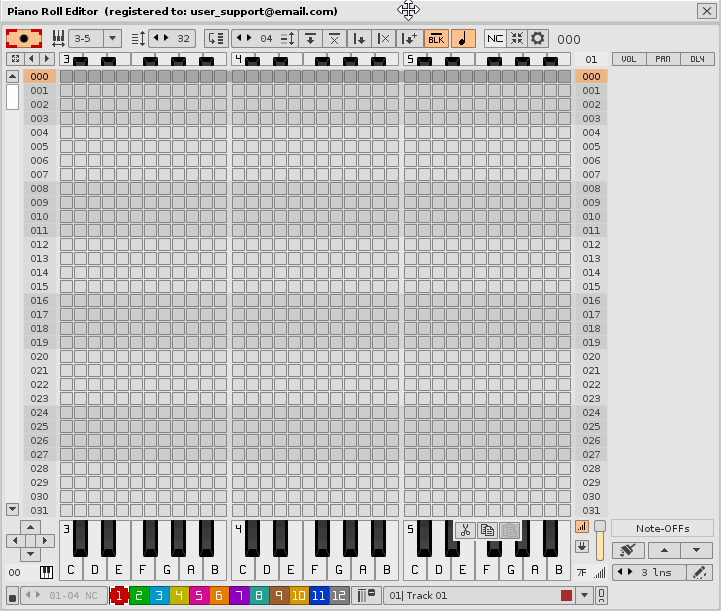
Task: Toggle the orange velocity bars icon
Action: click(x=582, y=527)
